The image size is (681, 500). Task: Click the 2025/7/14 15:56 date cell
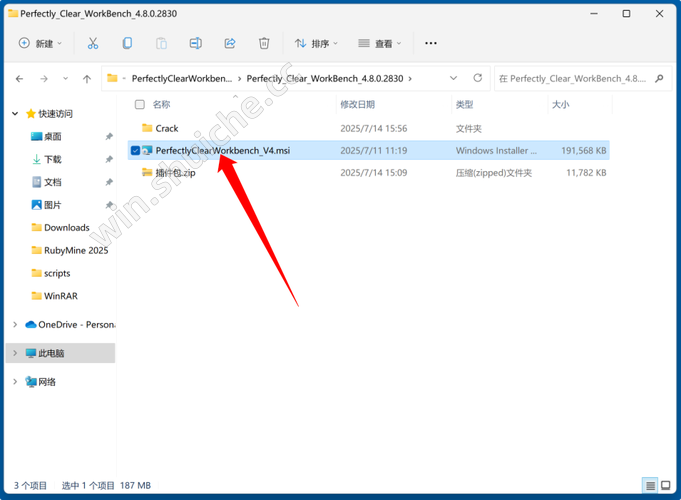point(374,128)
